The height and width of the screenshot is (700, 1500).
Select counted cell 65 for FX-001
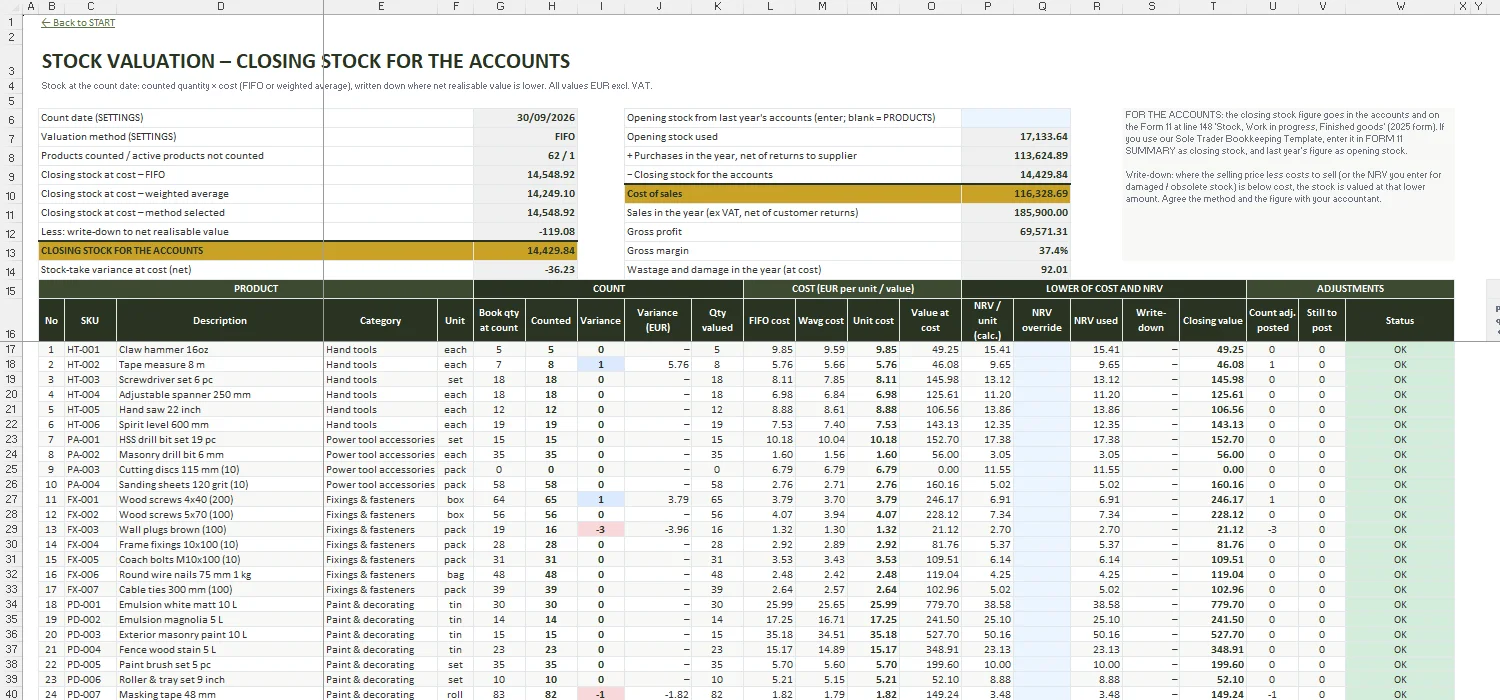pyautogui.click(x=551, y=500)
